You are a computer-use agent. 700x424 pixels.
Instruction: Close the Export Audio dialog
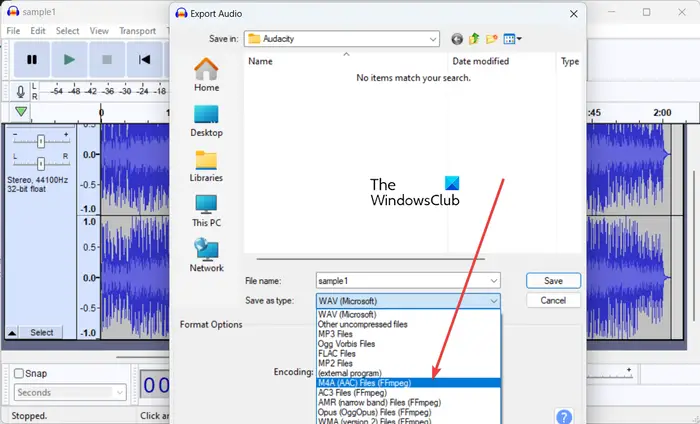(x=574, y=14)
